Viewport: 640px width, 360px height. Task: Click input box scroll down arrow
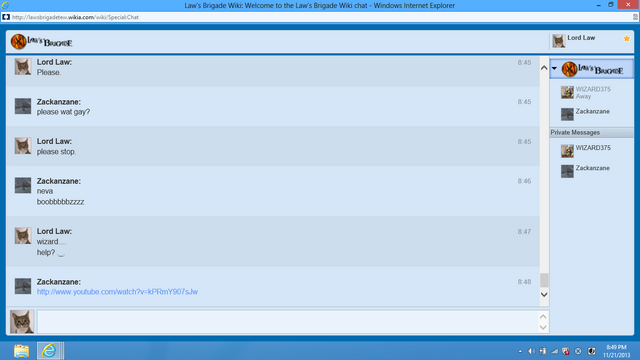click(543, 327)
